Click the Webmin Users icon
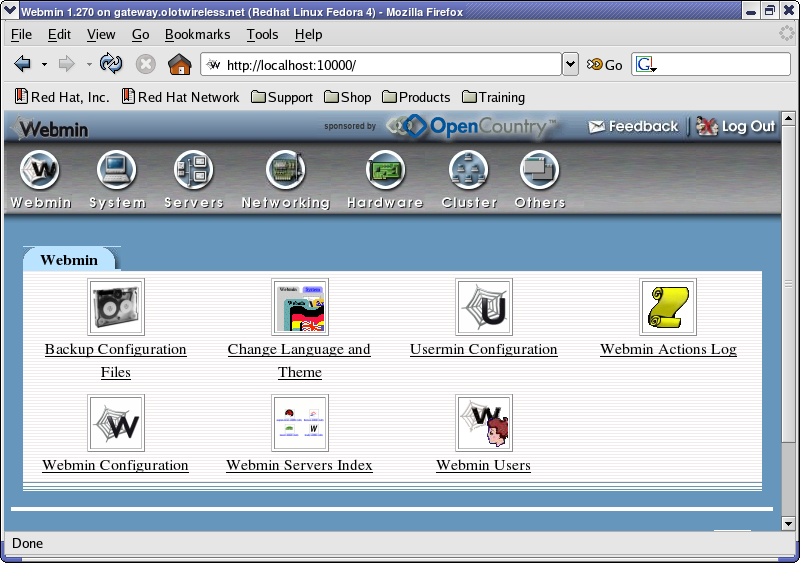Screen dimensions: 800x563 [x=484, y=423]
